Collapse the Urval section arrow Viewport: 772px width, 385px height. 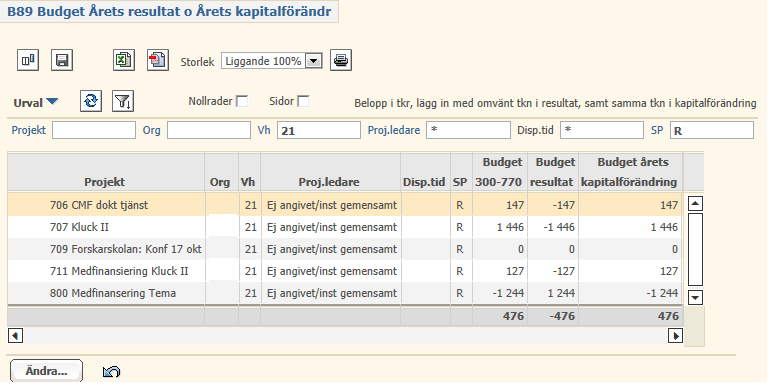[x=52, y=102]
